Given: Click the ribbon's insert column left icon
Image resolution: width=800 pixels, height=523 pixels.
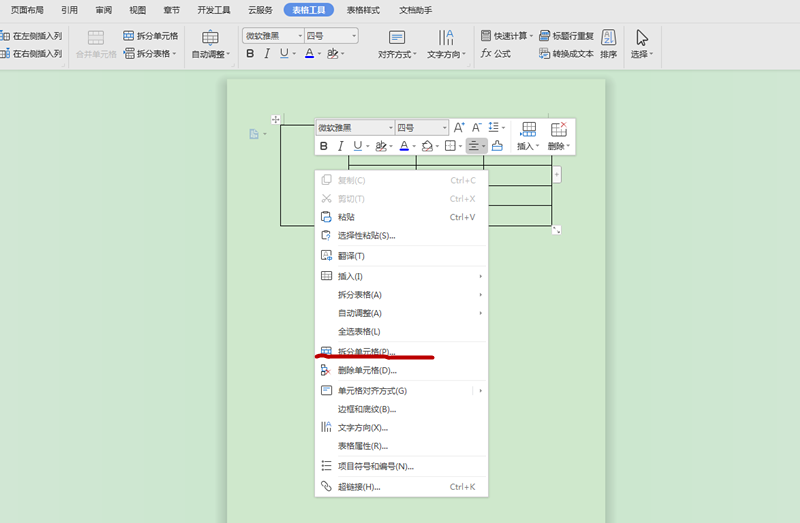Looking at the screenshot, I should [x=5, y=36].
